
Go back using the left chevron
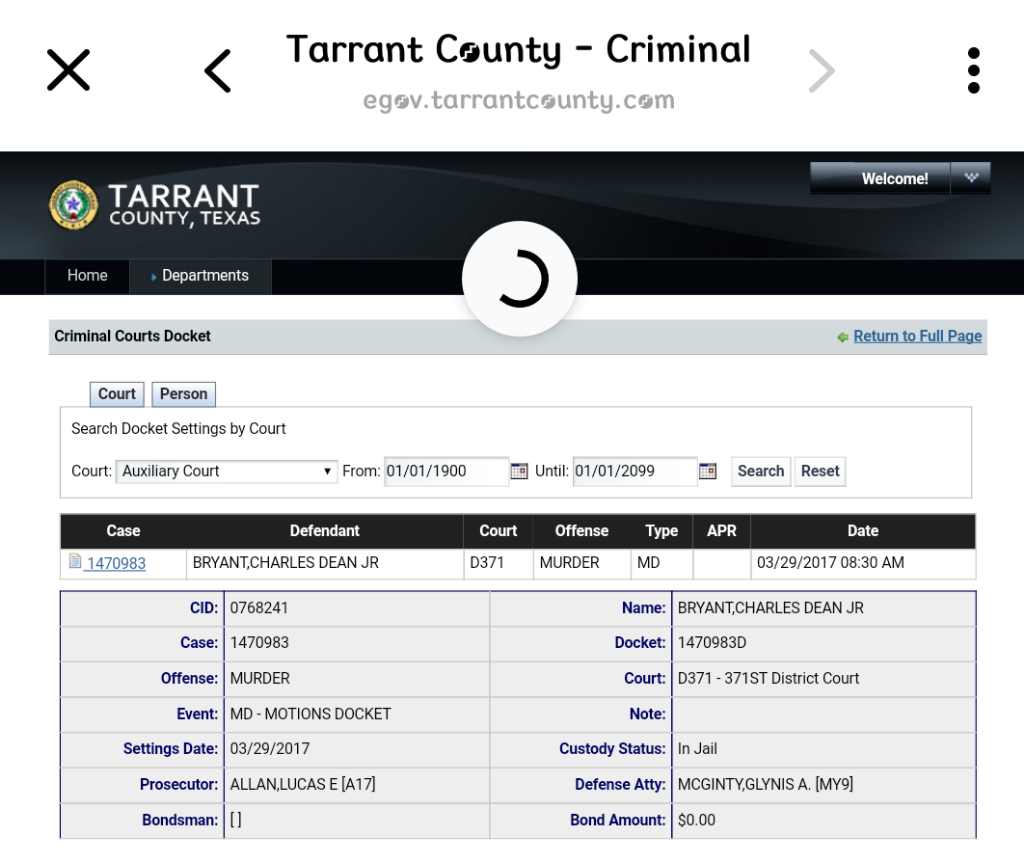[217, 71]
